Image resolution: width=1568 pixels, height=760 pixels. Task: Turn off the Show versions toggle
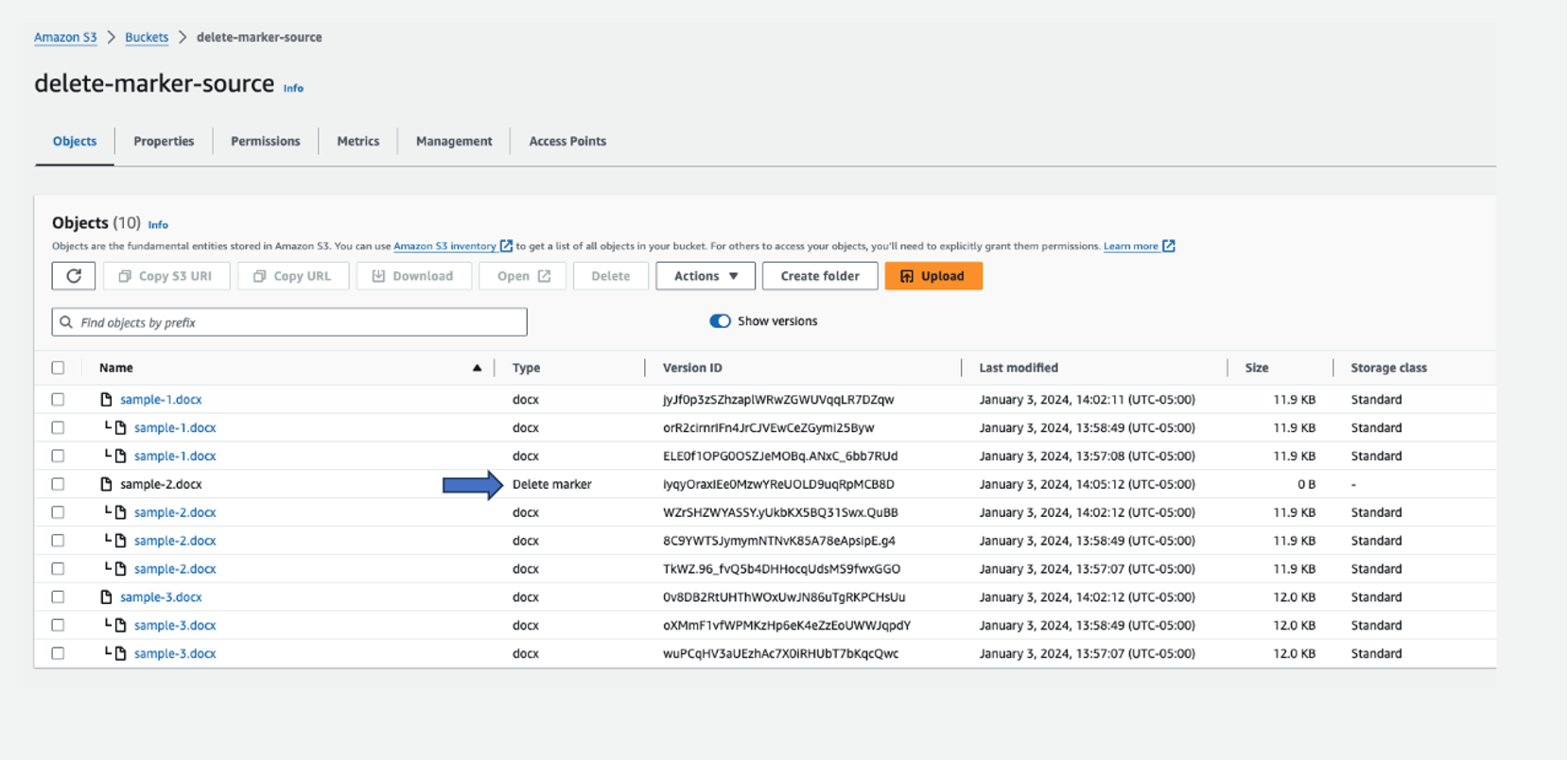720,321
